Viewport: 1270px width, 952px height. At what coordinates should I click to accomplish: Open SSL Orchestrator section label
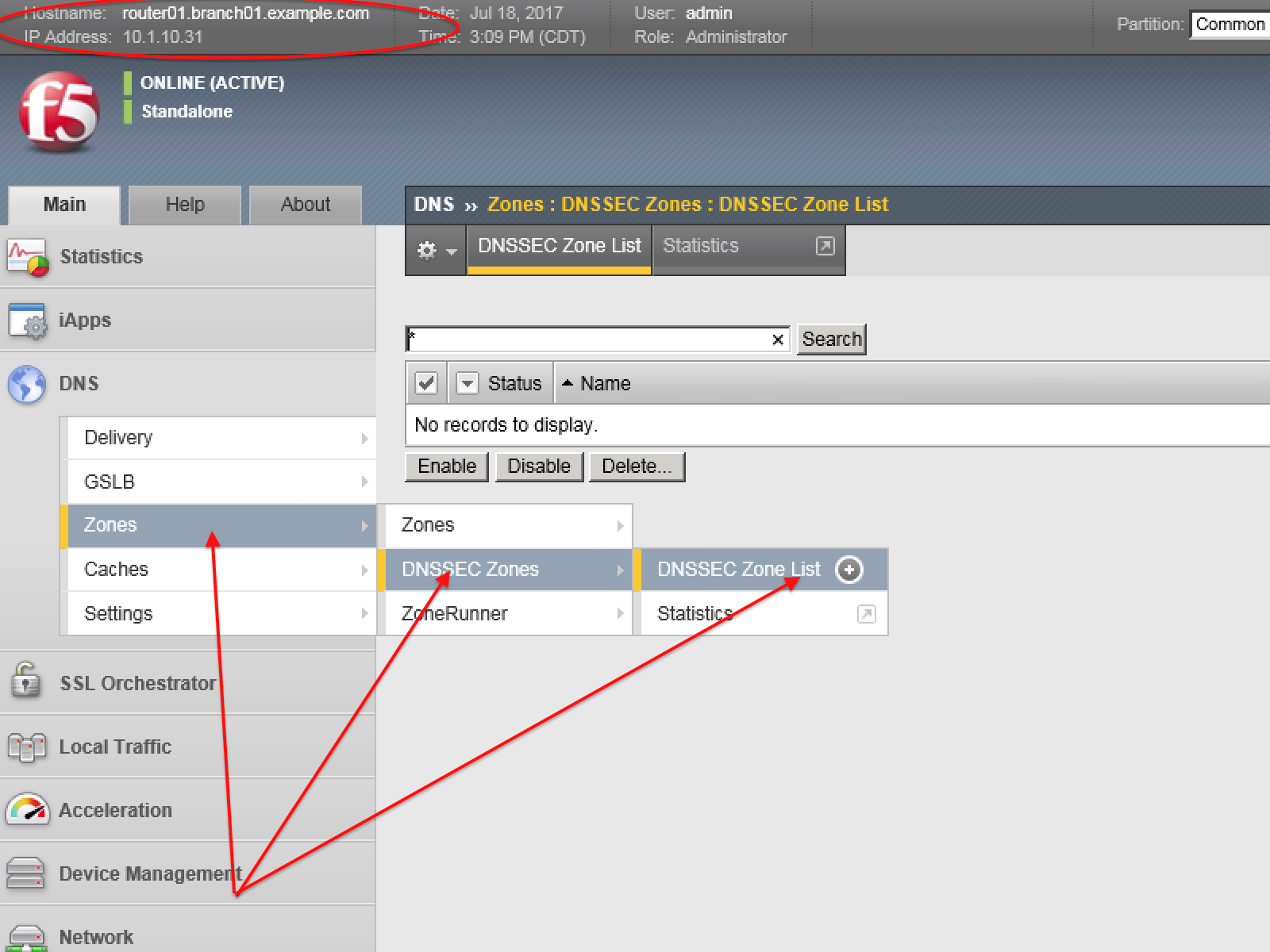tap(138, 684)
